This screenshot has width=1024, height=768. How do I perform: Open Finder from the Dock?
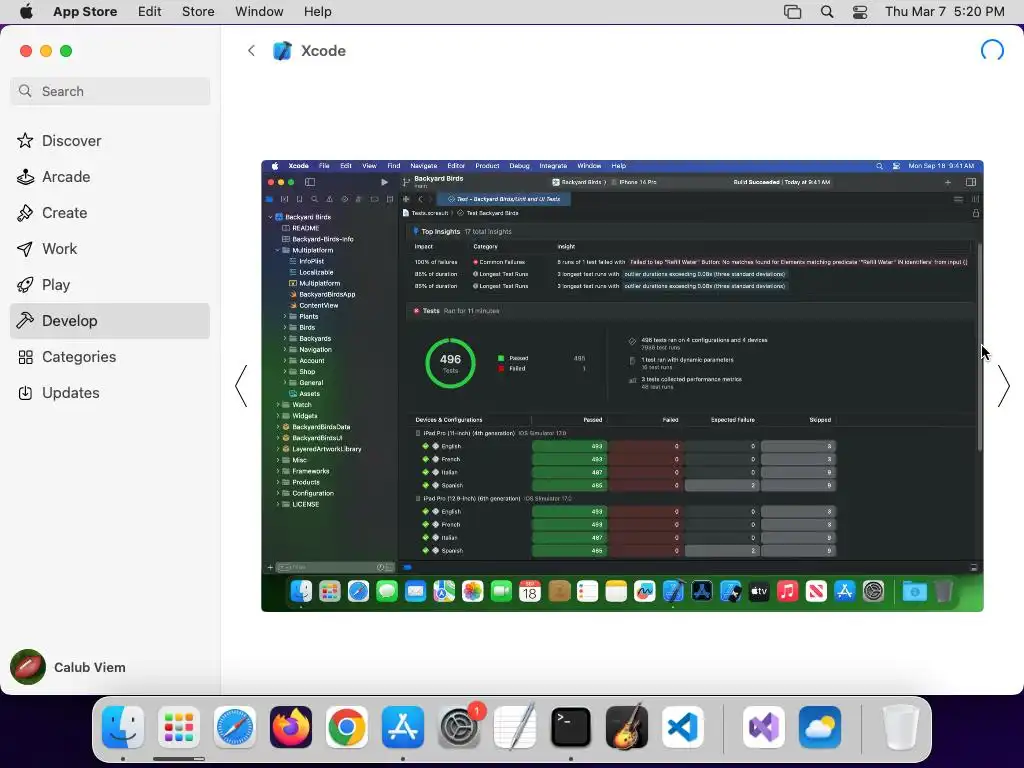(x=123, y=727)
